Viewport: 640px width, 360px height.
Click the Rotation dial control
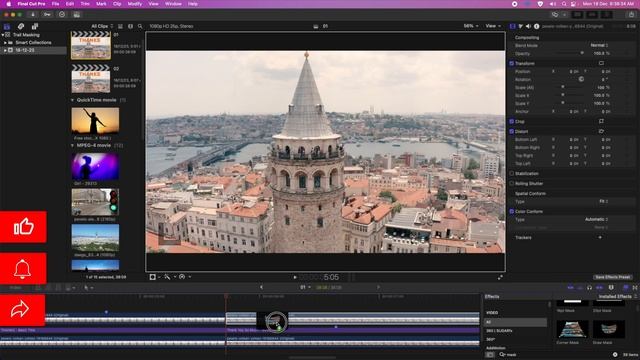click(x=581, y=79)
